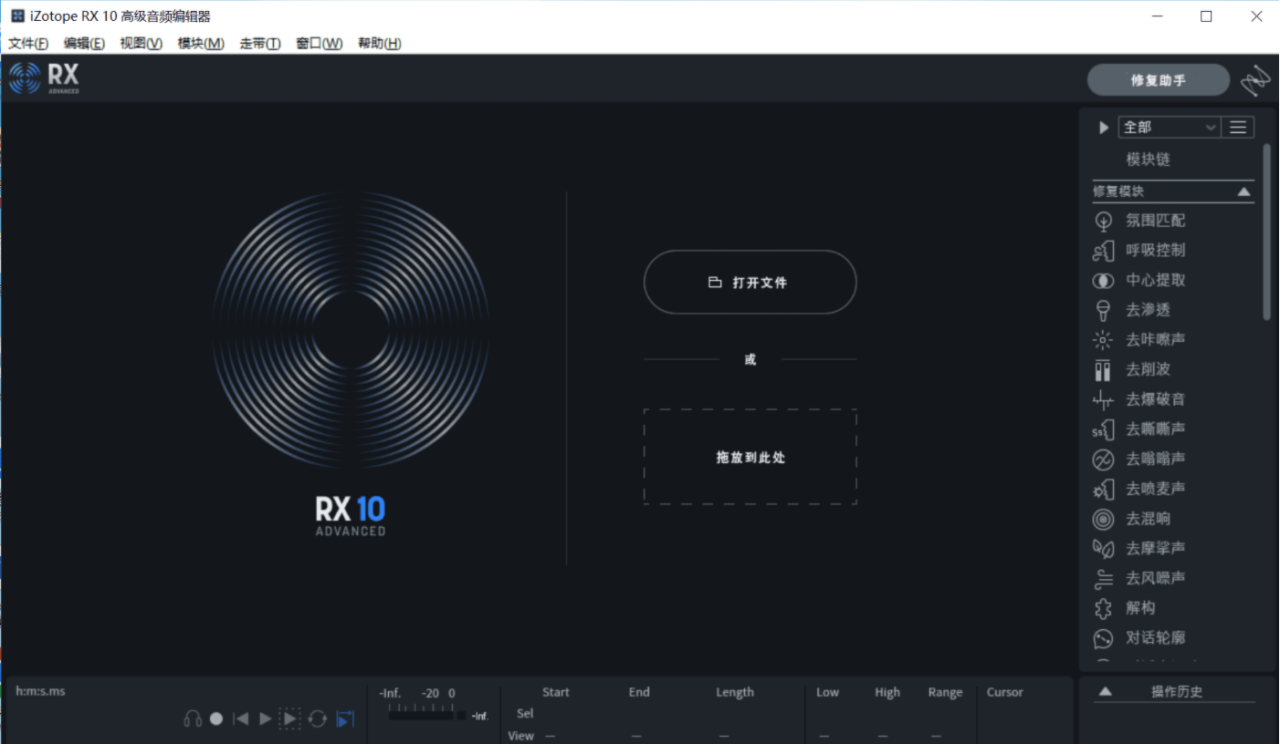This screenshot has width=1280, height=744.
Task: Open the 文件(F) menu
Action: click(x=28, y=43)
